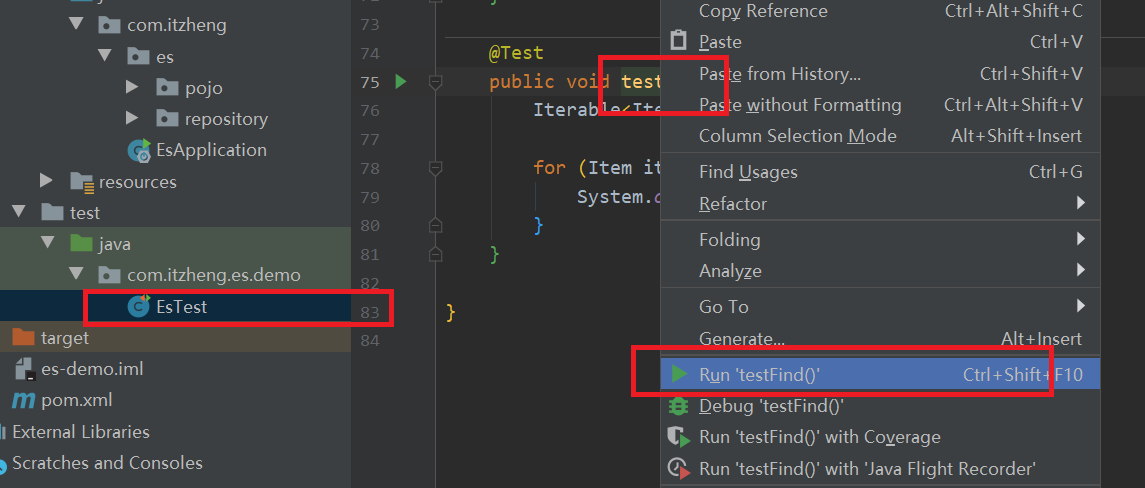The width and height of the screenshot is (1145, 488).
Task: Click the green play icon for Run 'testFind()'
Action: point(679,375)
